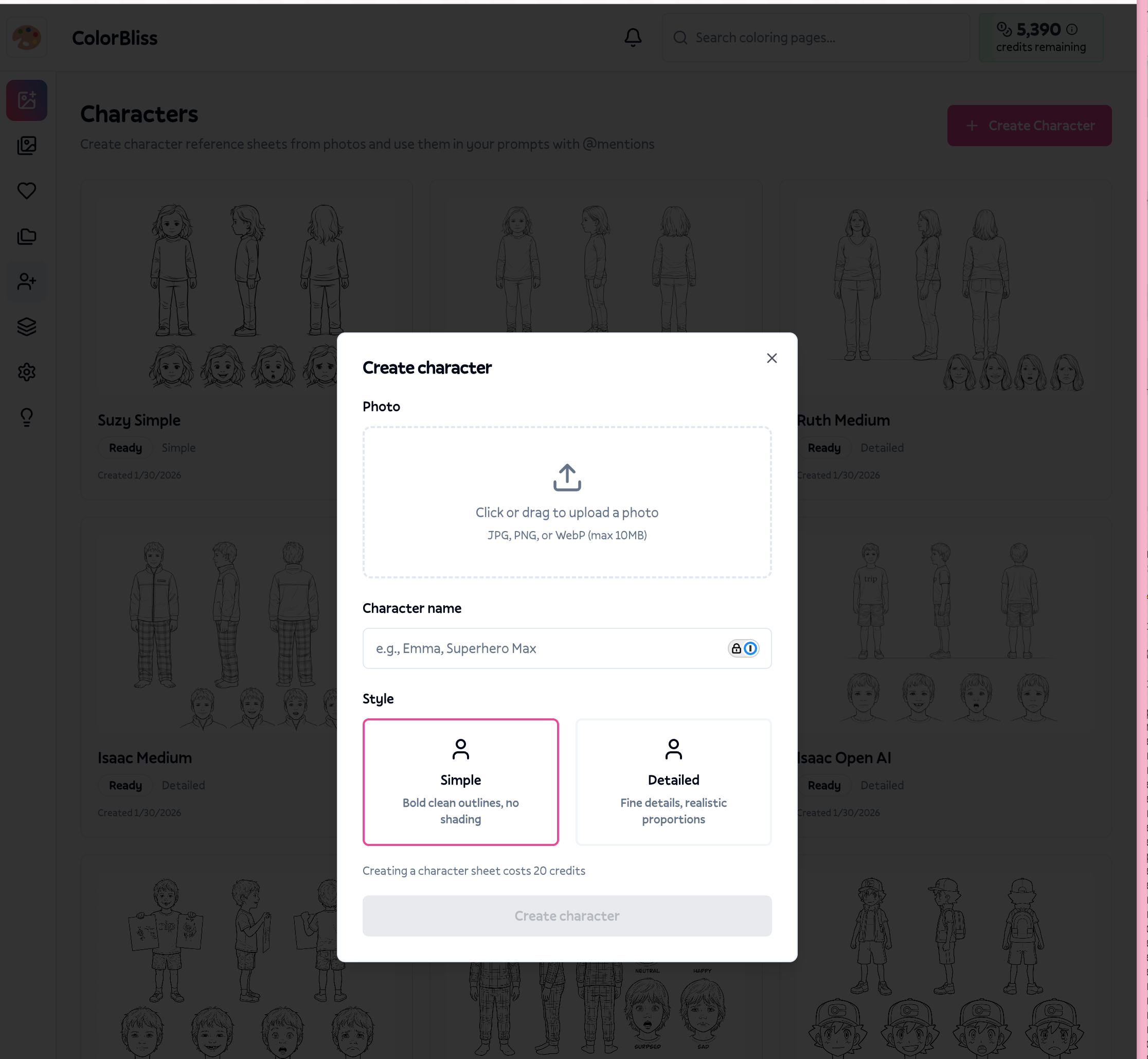Click the lightbulb ideas sidebar icon
This screenshot has height=1059, width=1148.
pos(27,417)
